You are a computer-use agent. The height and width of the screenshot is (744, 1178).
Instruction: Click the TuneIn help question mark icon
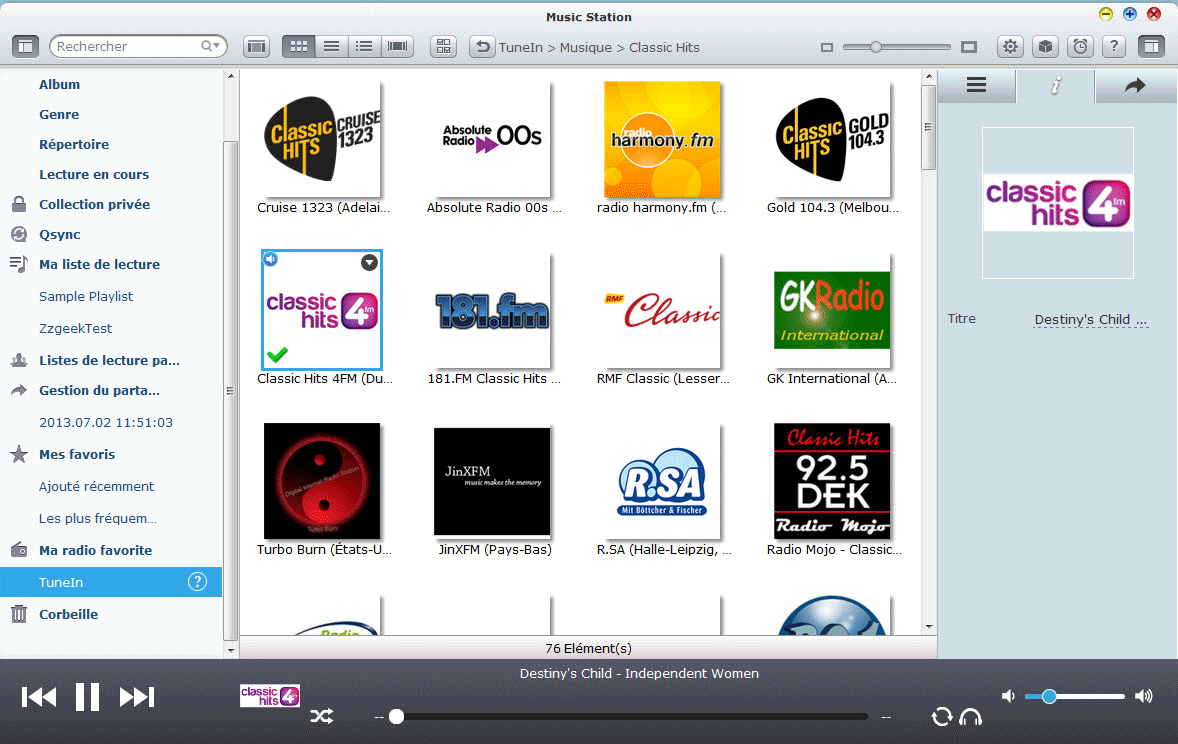(197, 582)
